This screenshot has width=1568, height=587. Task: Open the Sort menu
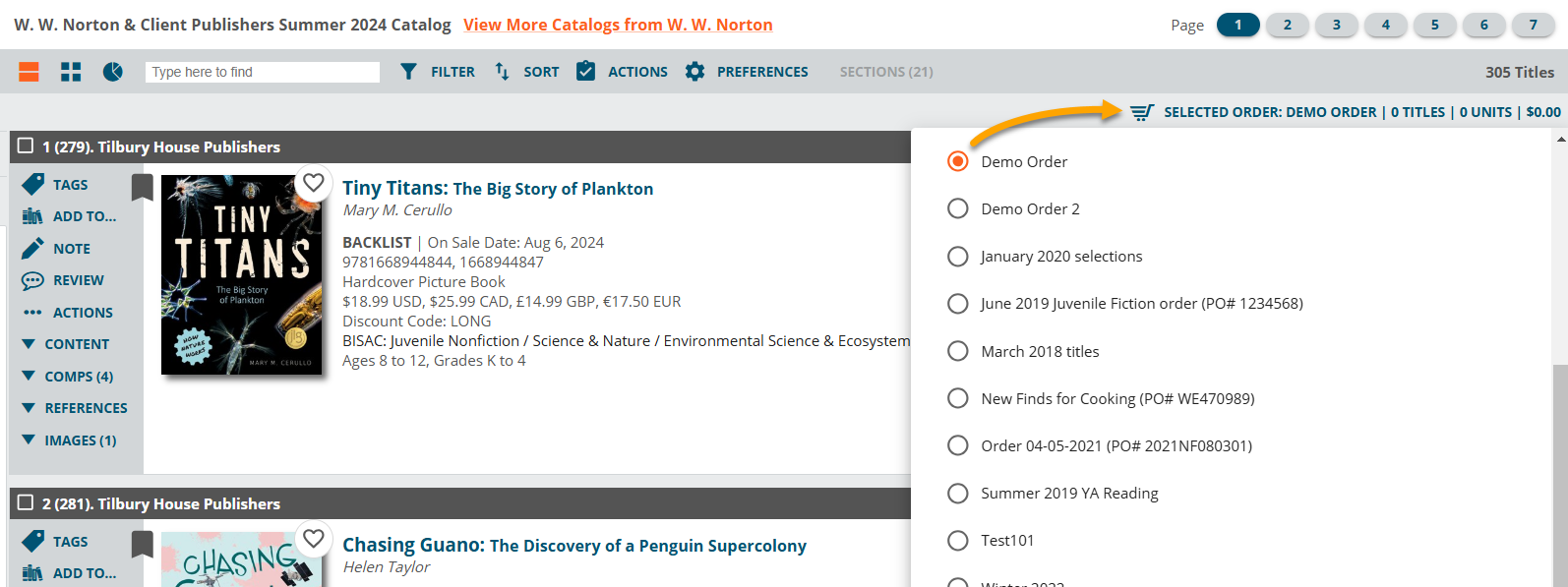(527, 72)
